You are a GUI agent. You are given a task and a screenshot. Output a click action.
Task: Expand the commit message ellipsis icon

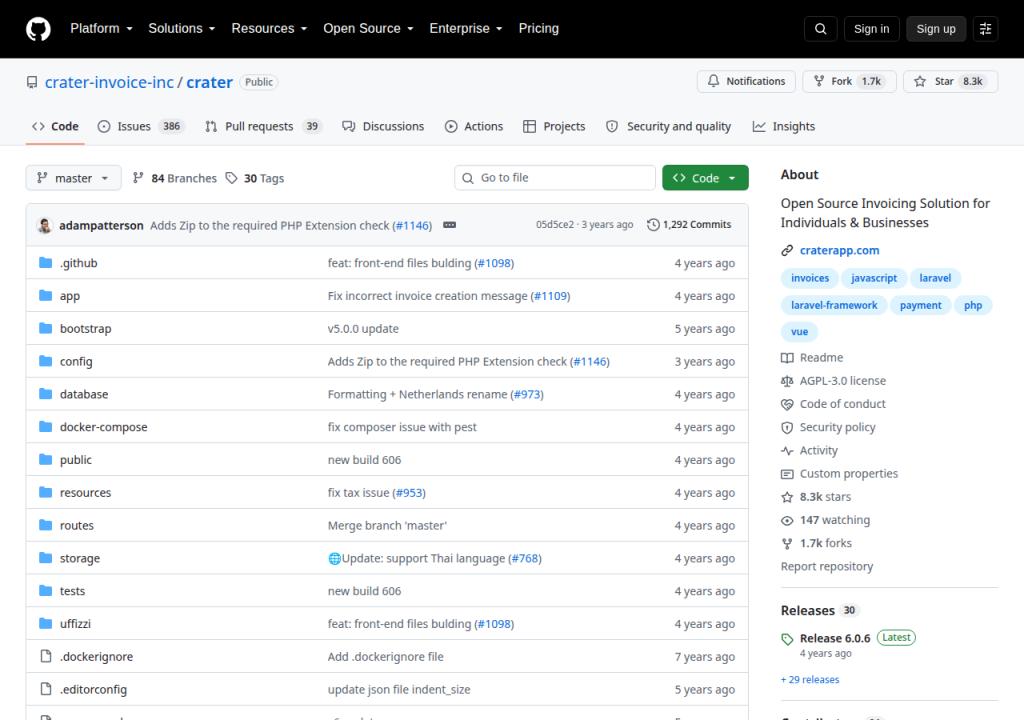tap(449, 225)
